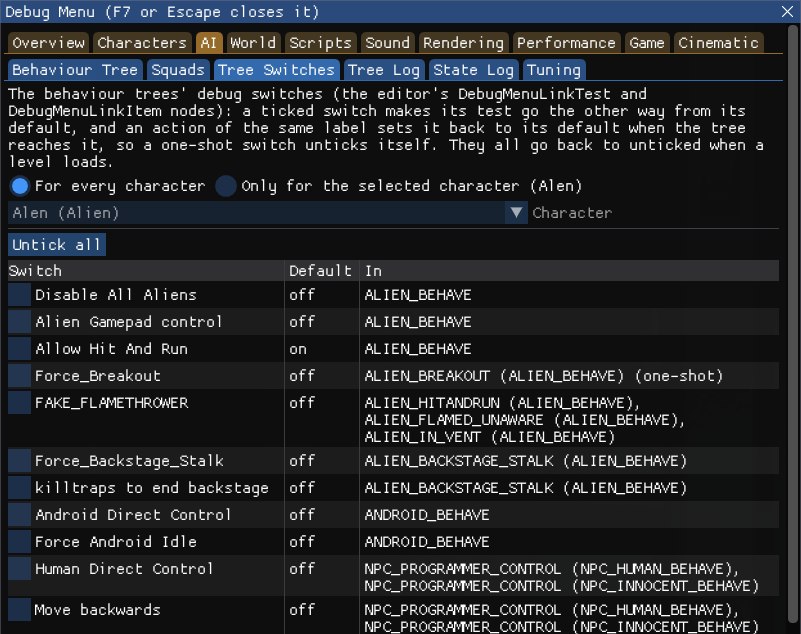
Task: Click 'Disable All Aliens' label
Action: coord(116,295)
